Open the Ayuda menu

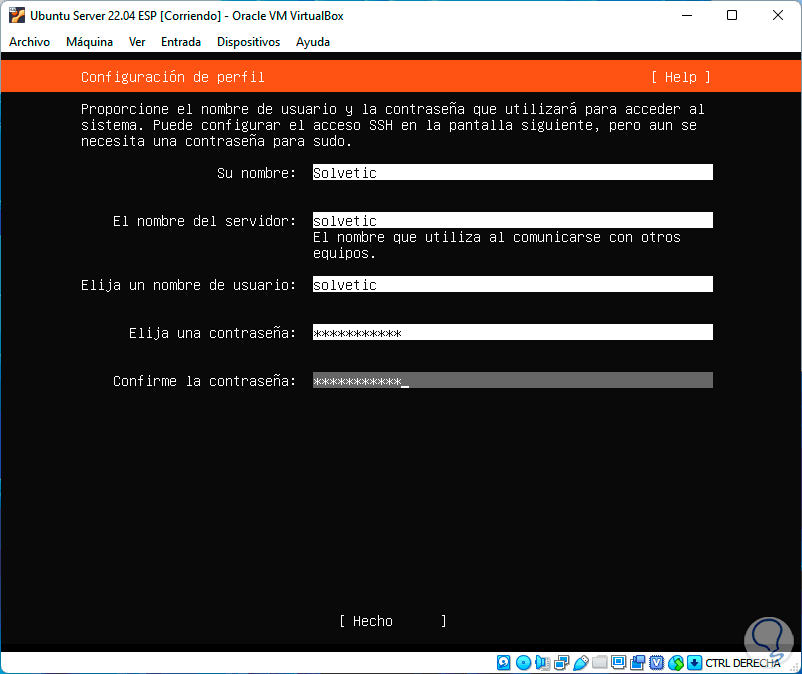(313, 42)
